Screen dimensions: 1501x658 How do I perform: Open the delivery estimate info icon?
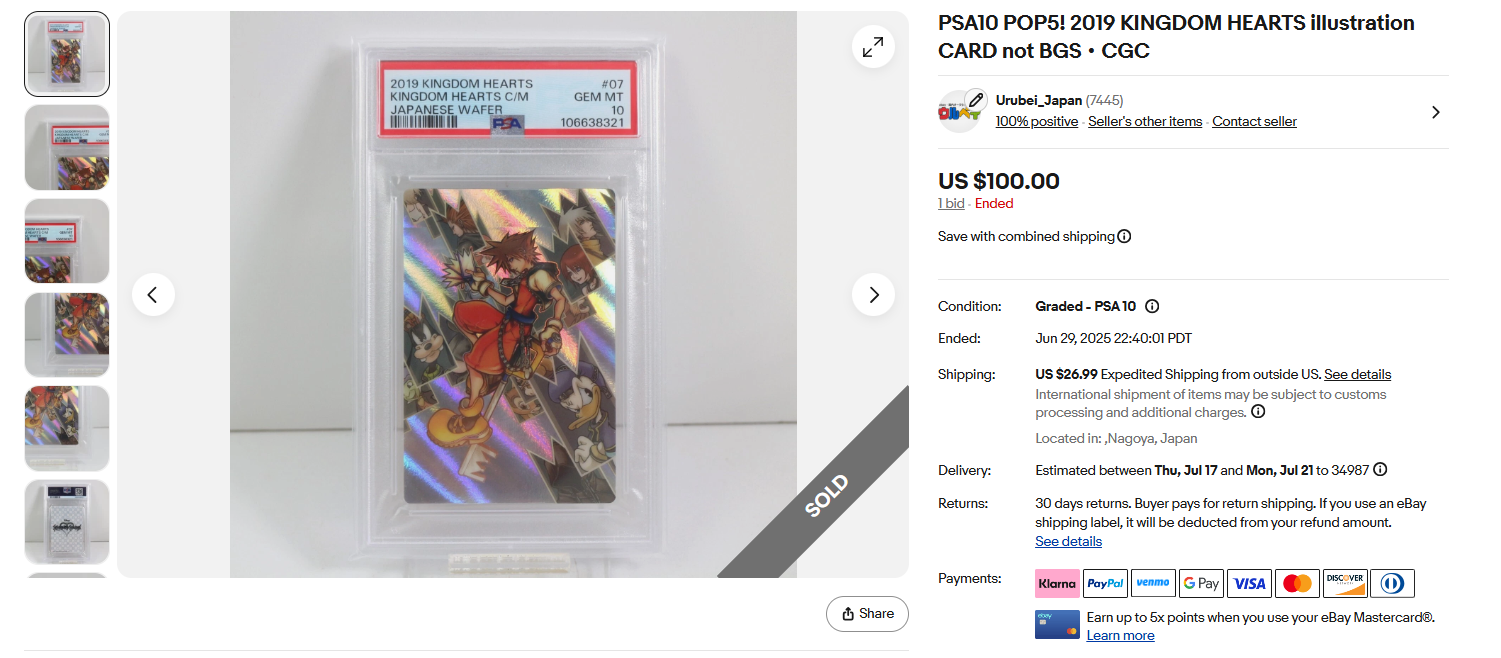(1380, 470)
